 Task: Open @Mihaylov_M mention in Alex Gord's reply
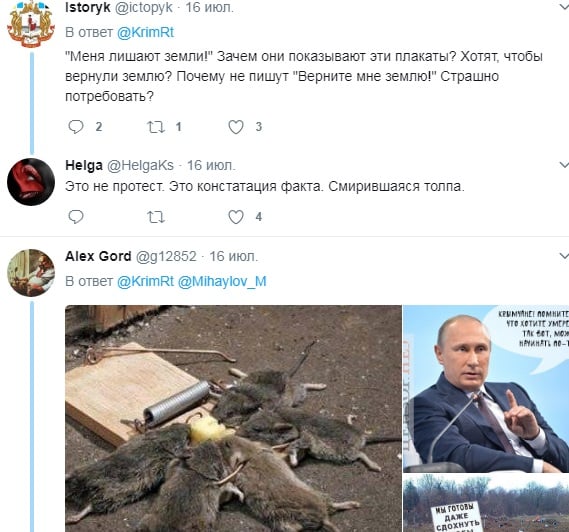(222, 281)
